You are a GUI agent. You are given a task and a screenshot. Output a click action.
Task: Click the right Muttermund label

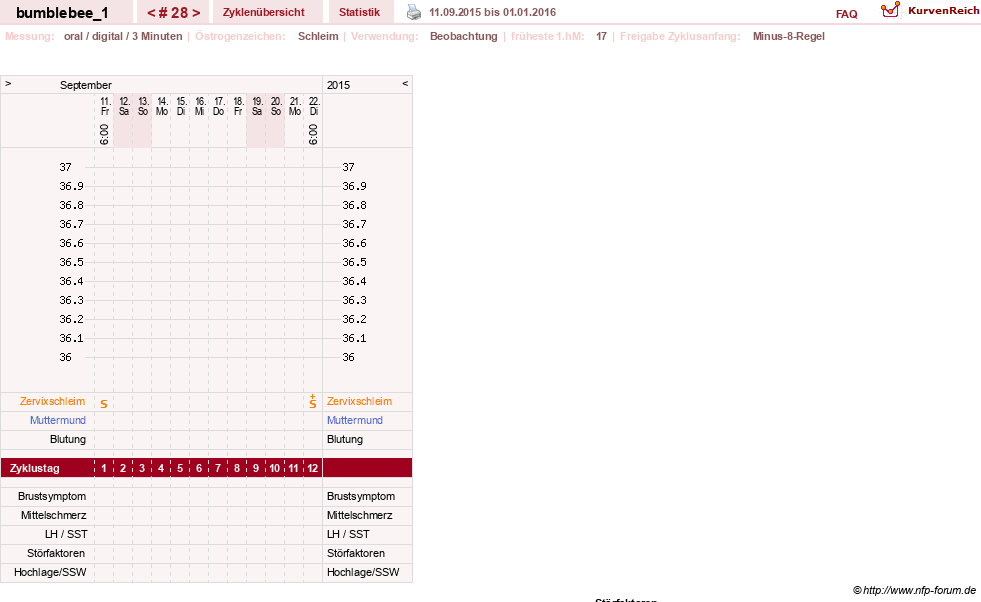tap(355, 420)
